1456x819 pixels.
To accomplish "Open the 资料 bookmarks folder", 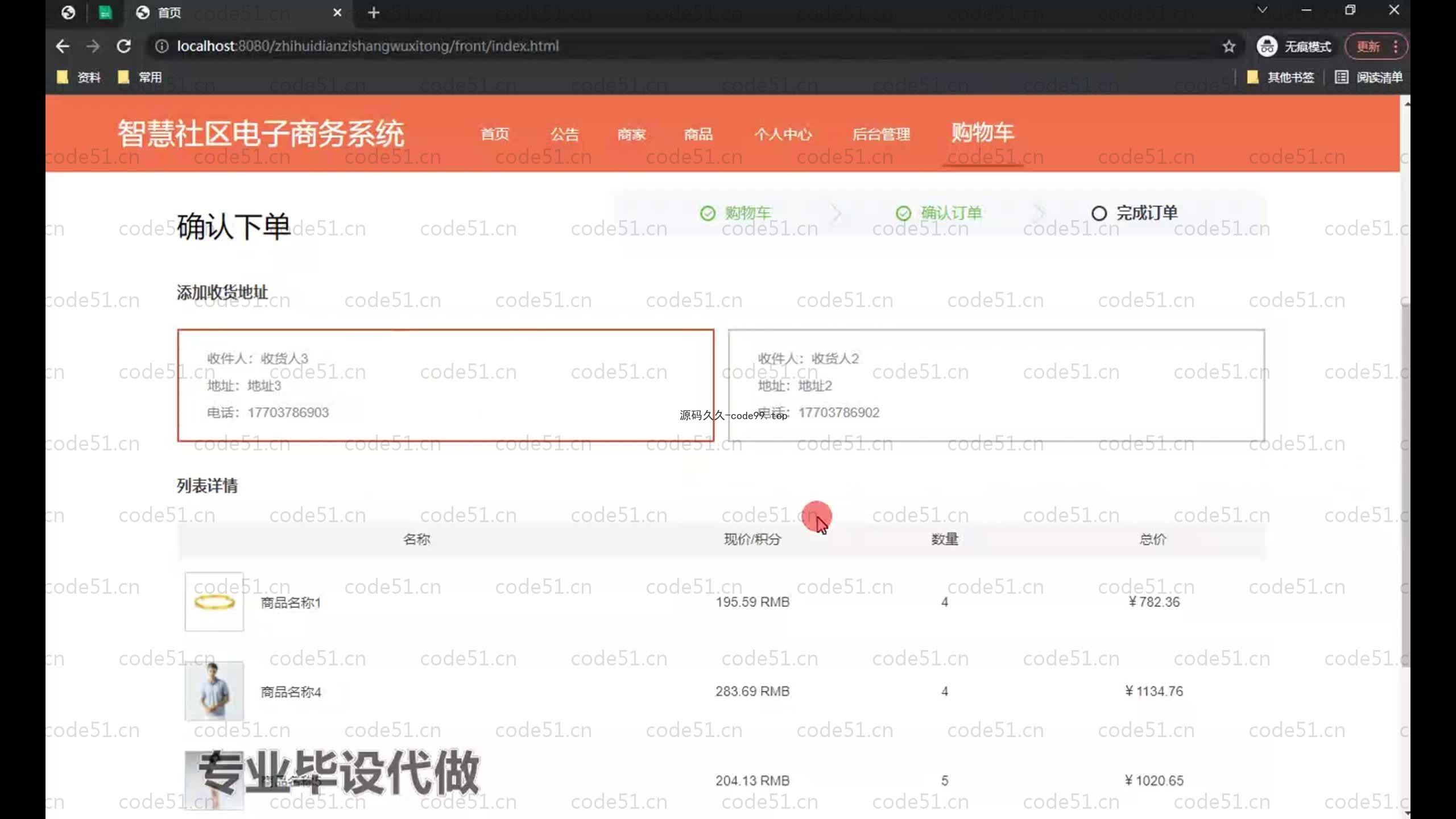I will pyautogui.click(x=79, y=77).
